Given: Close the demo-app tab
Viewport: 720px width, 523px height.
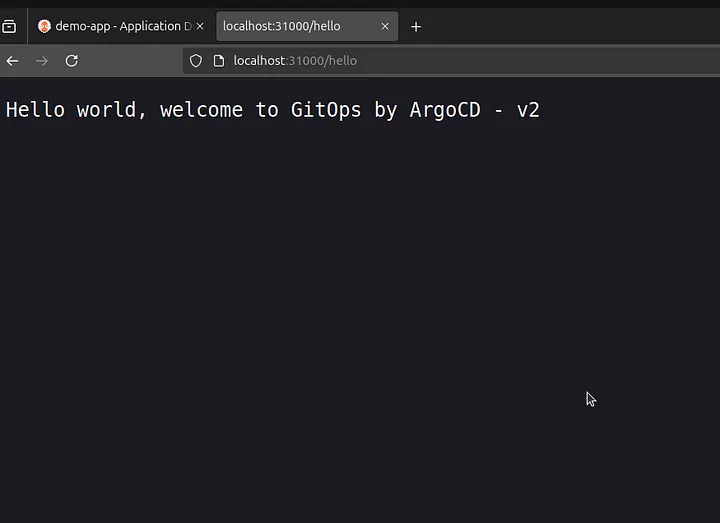Looking at the screenshot, I should (x=202, y=27).
